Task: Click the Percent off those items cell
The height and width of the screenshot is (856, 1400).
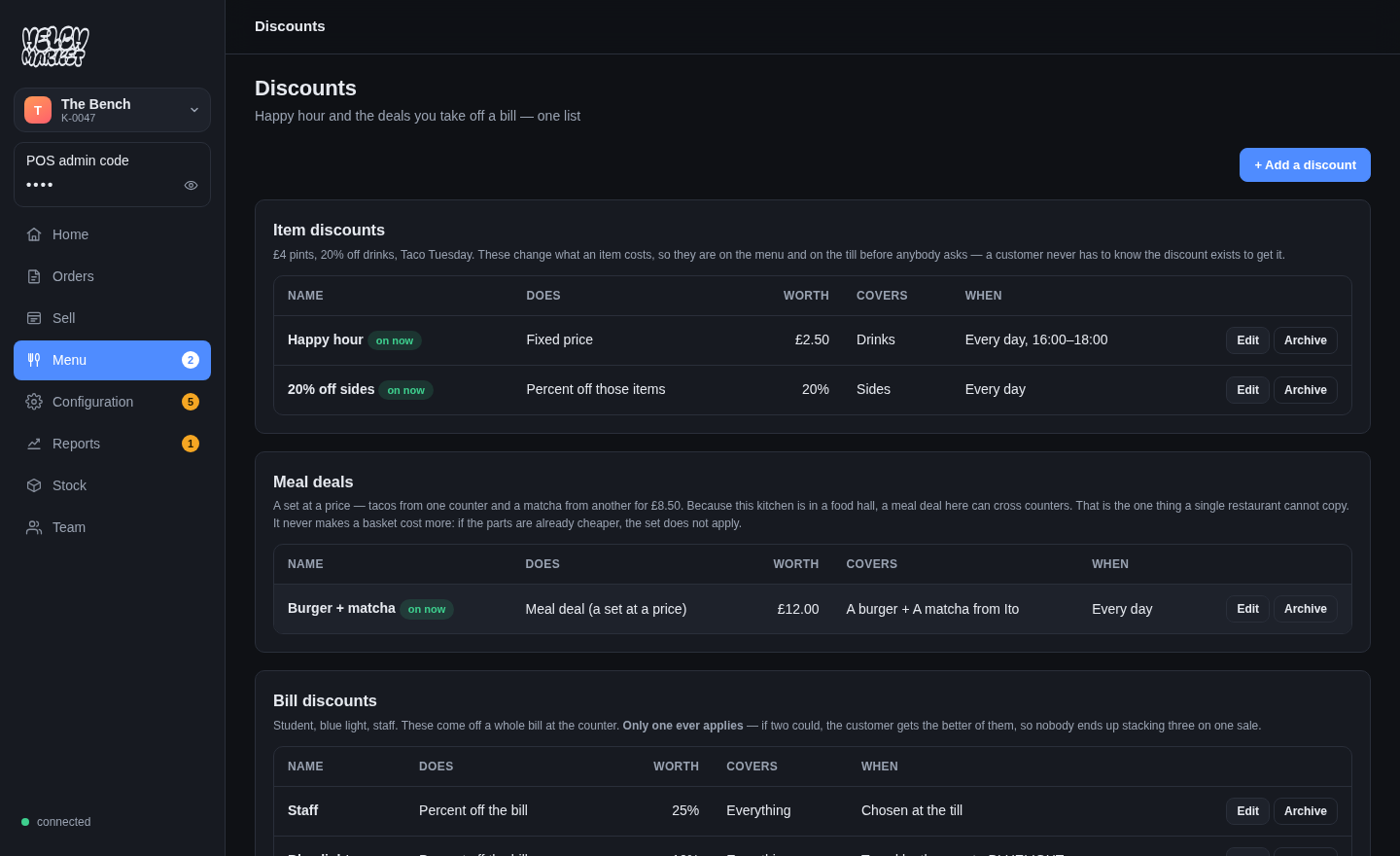Action: [x=596, y=389]
